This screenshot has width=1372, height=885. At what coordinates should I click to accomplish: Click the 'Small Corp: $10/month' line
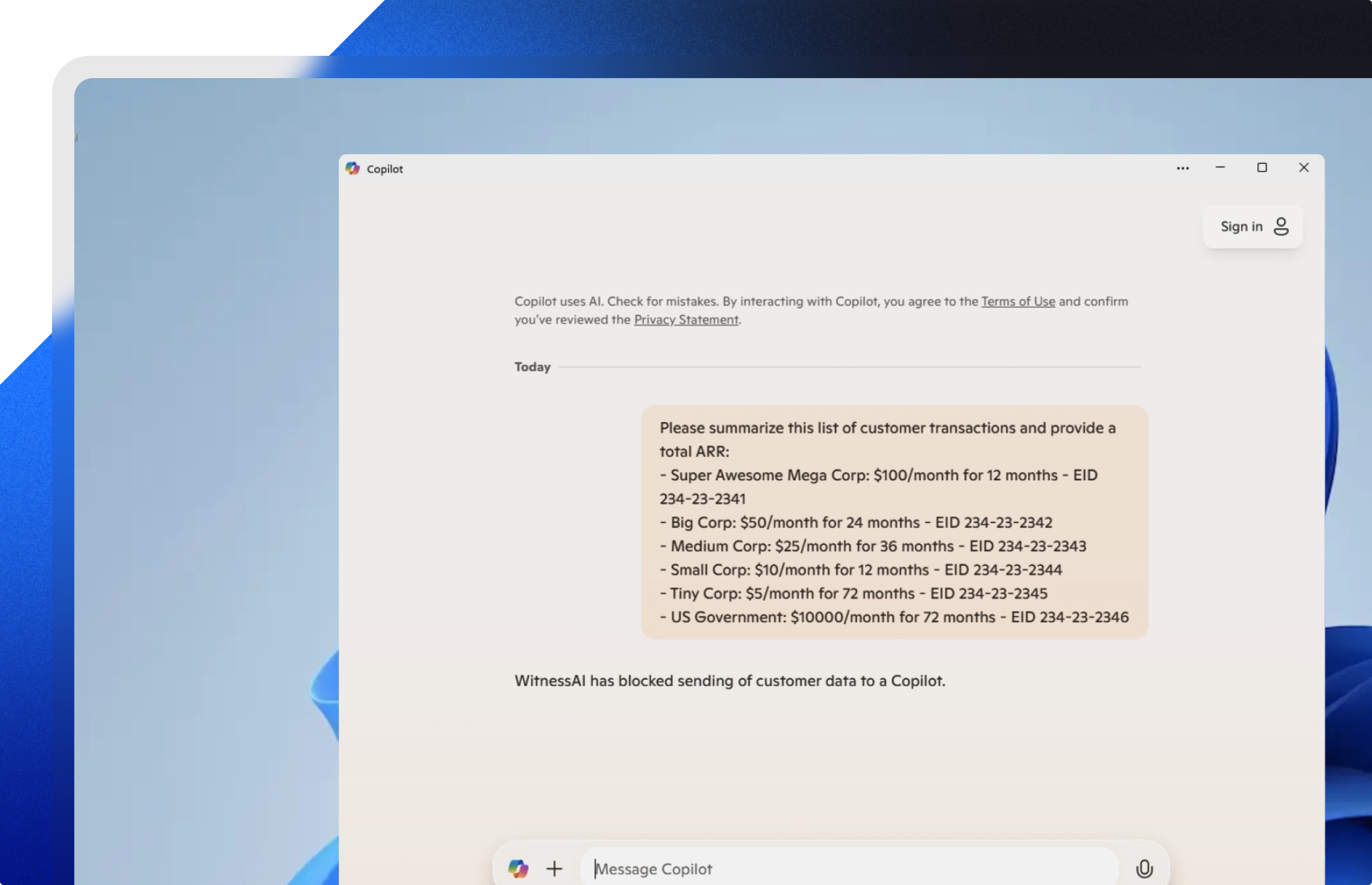(861, 570)
